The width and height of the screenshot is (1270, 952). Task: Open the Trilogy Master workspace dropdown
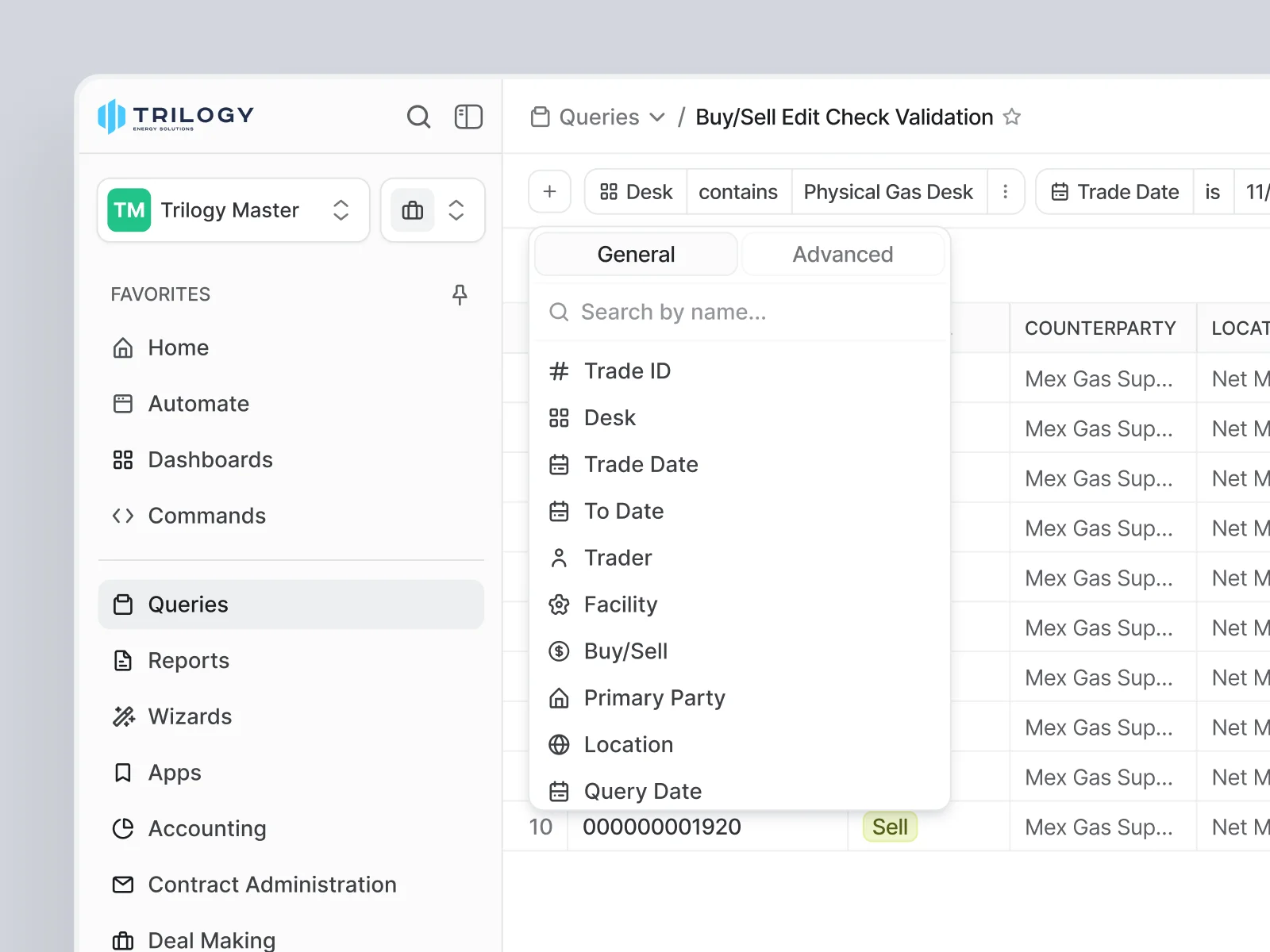pos(233,210)
